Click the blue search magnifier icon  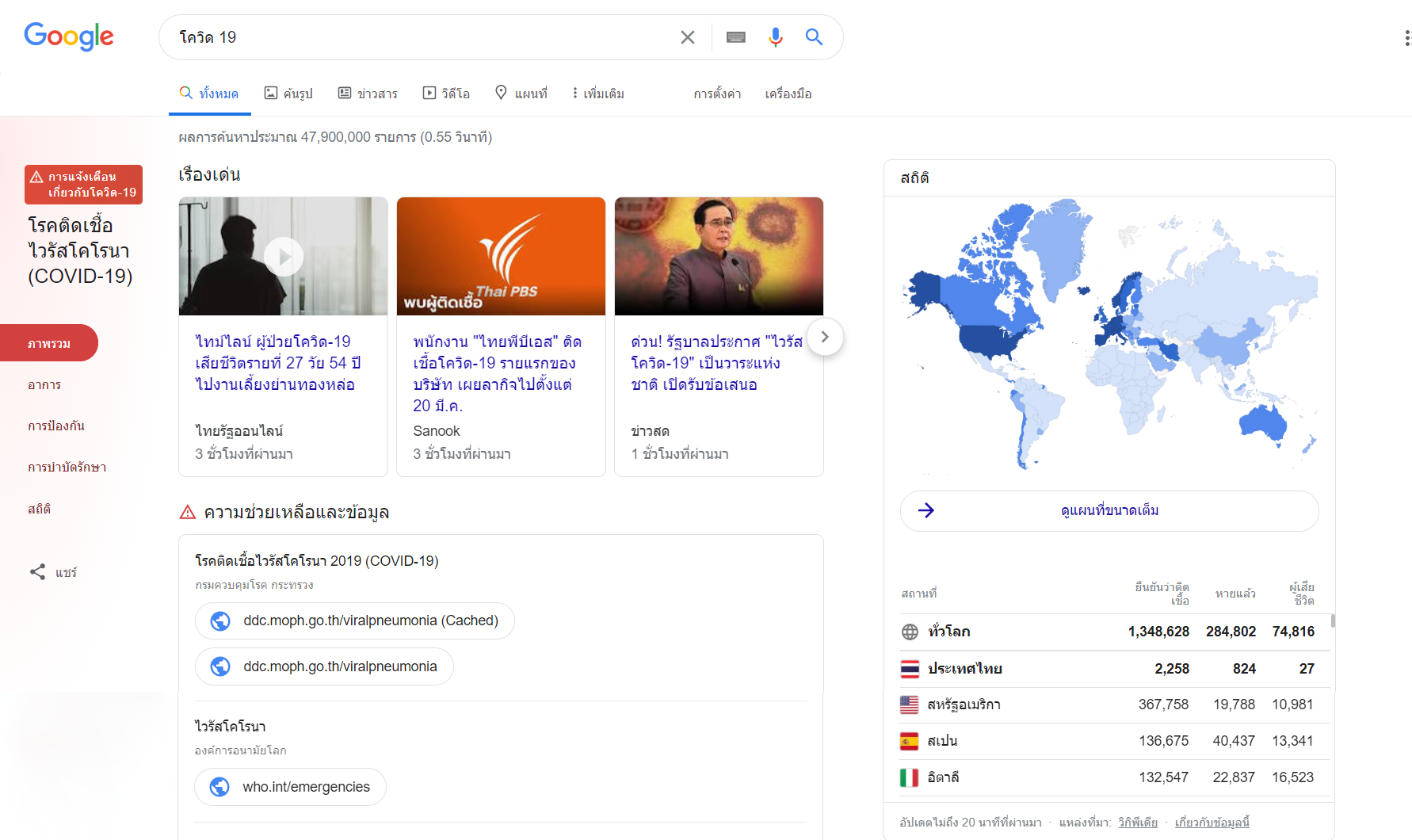click(814, 37)
